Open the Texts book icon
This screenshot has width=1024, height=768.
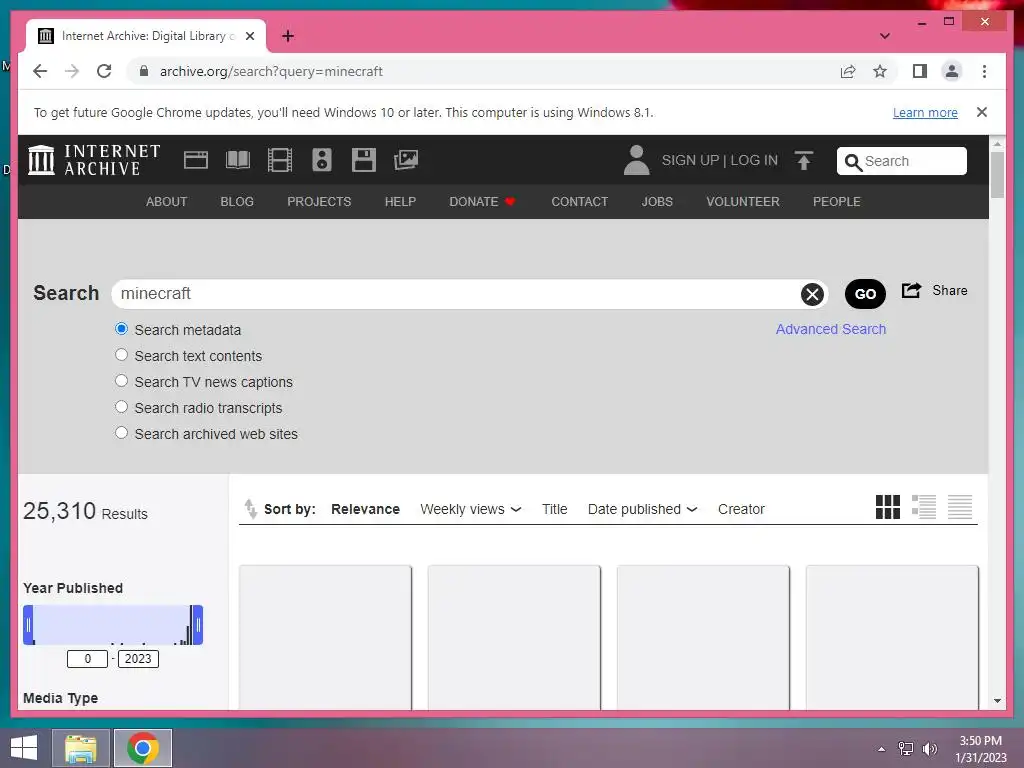pos(238,160)
